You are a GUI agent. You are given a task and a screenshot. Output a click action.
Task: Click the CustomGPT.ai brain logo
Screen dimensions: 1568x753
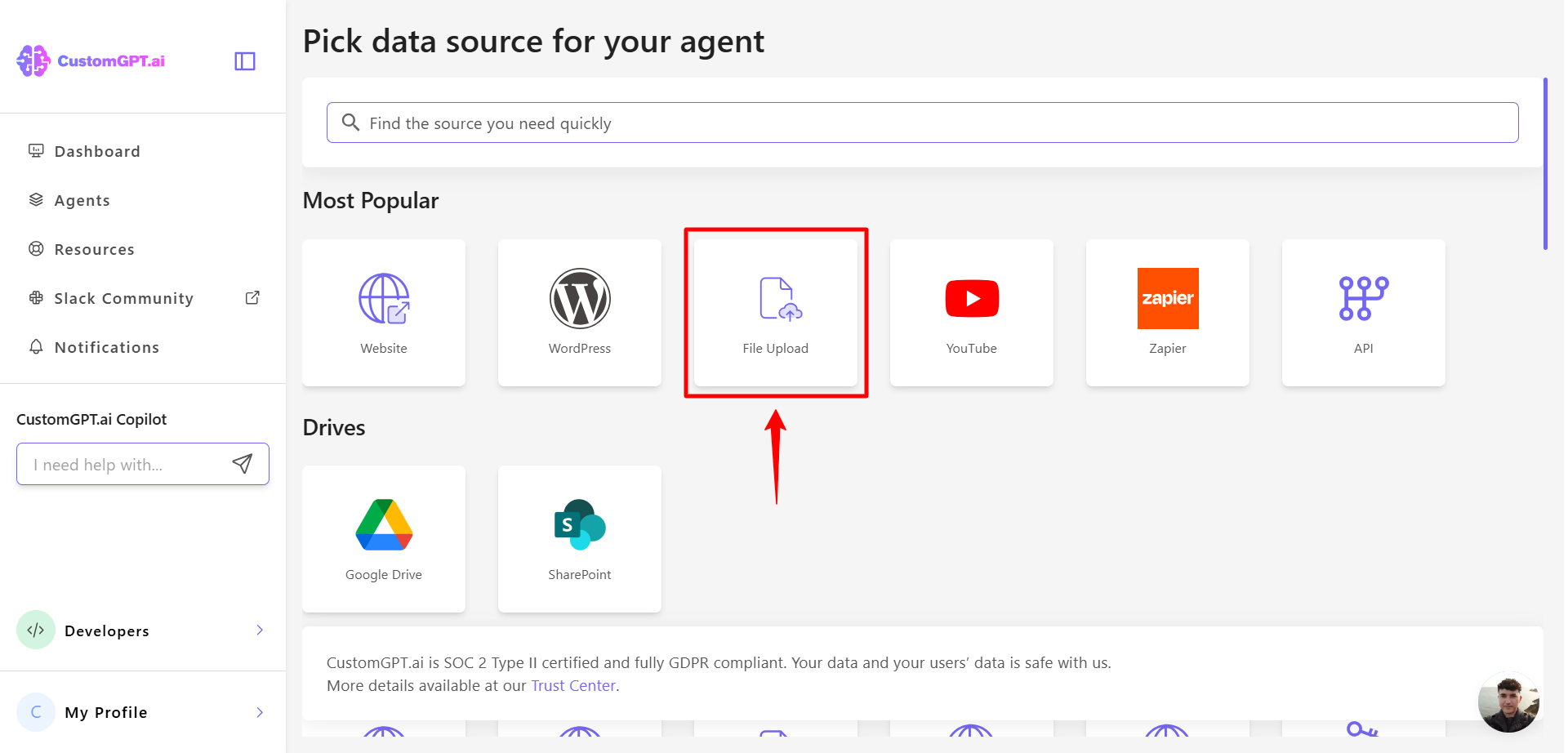(x=33, y=61)
